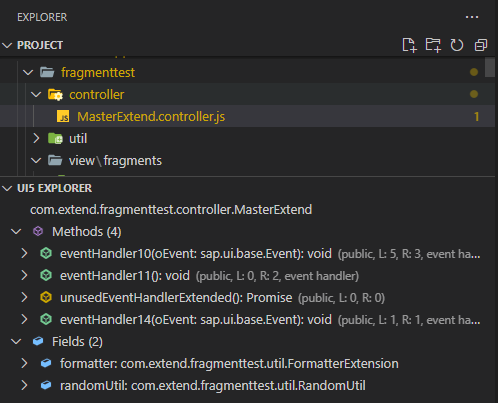Click modified dot badge on fragmenttest row
This screenshot has width=498, height=403.
tap(474, 72)
